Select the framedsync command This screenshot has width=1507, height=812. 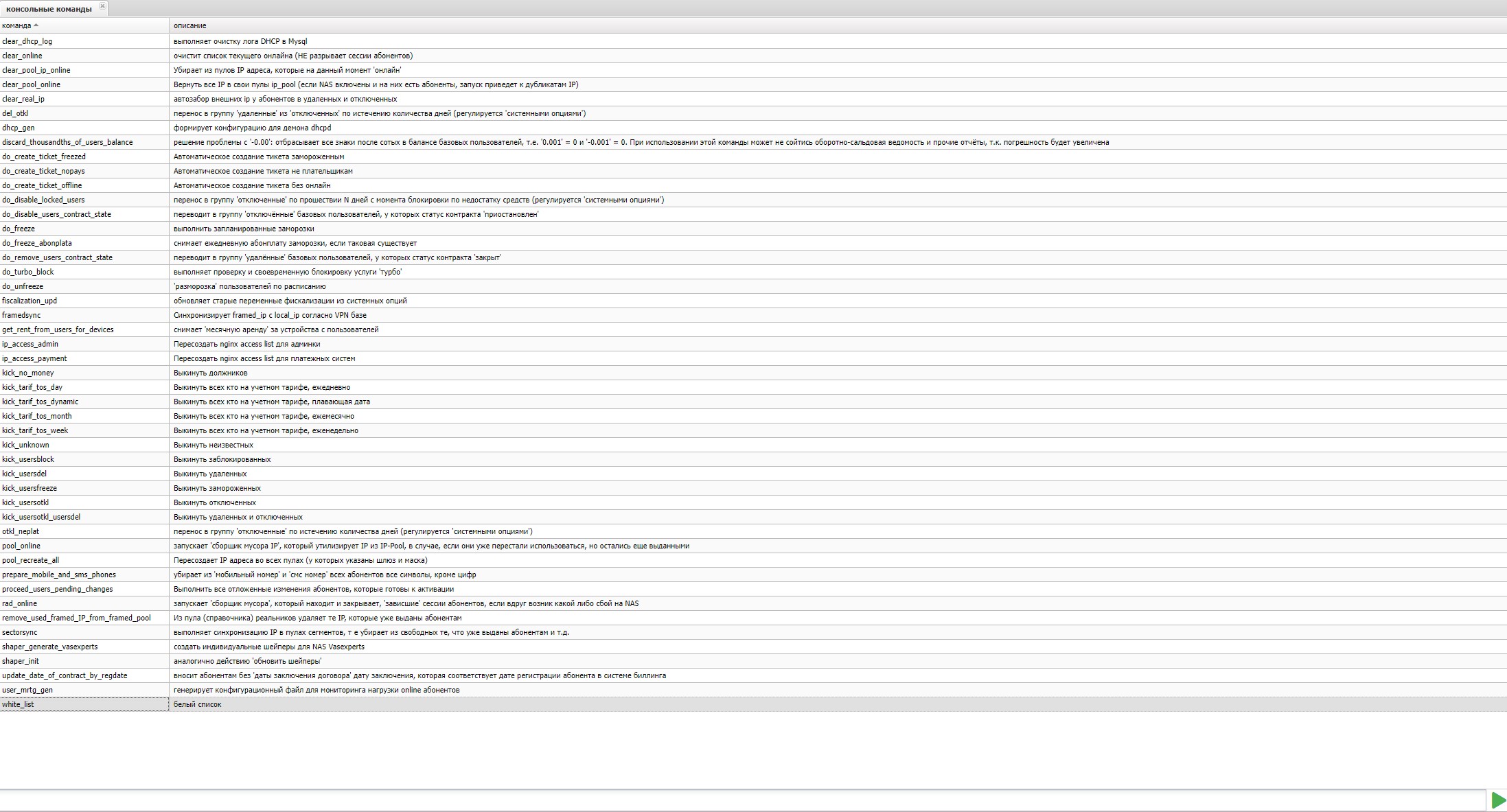[21, 315]
